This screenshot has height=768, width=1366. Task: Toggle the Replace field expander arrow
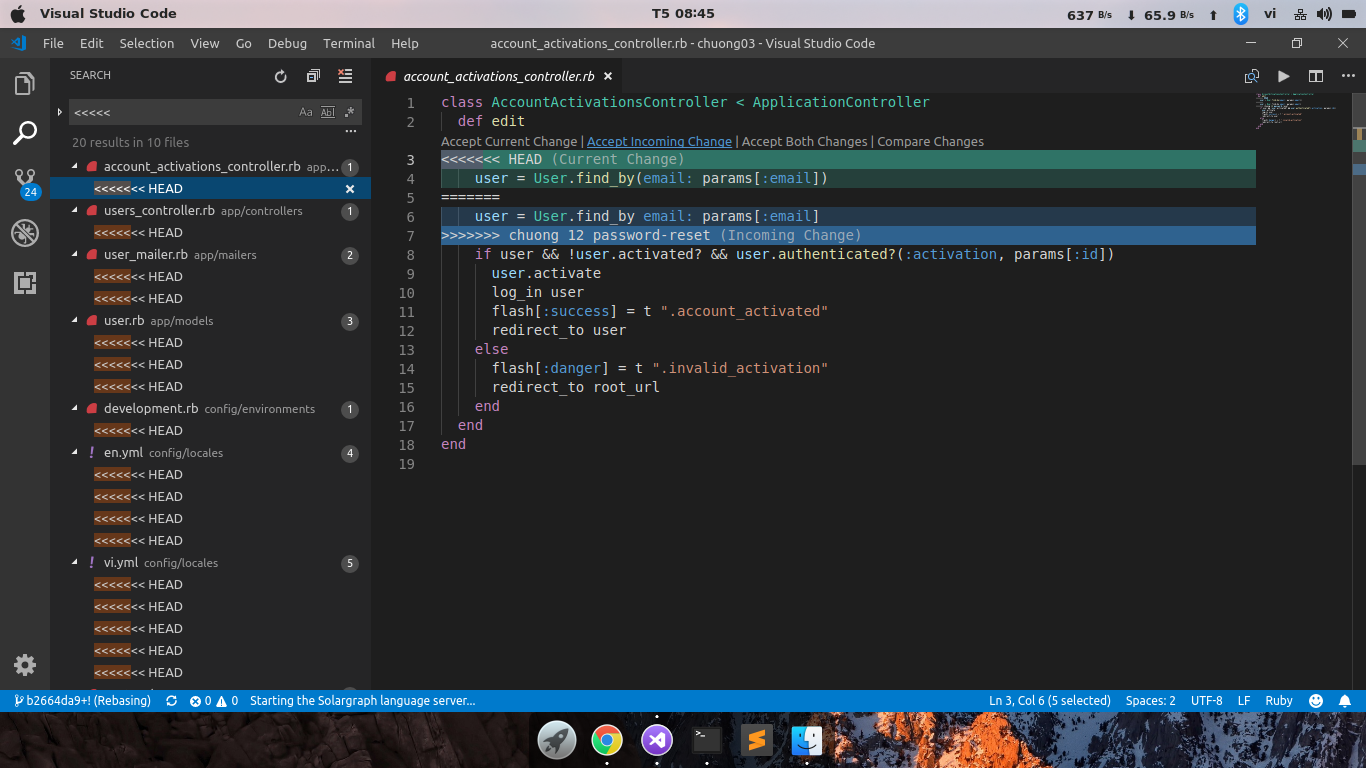tap(60, 112)
